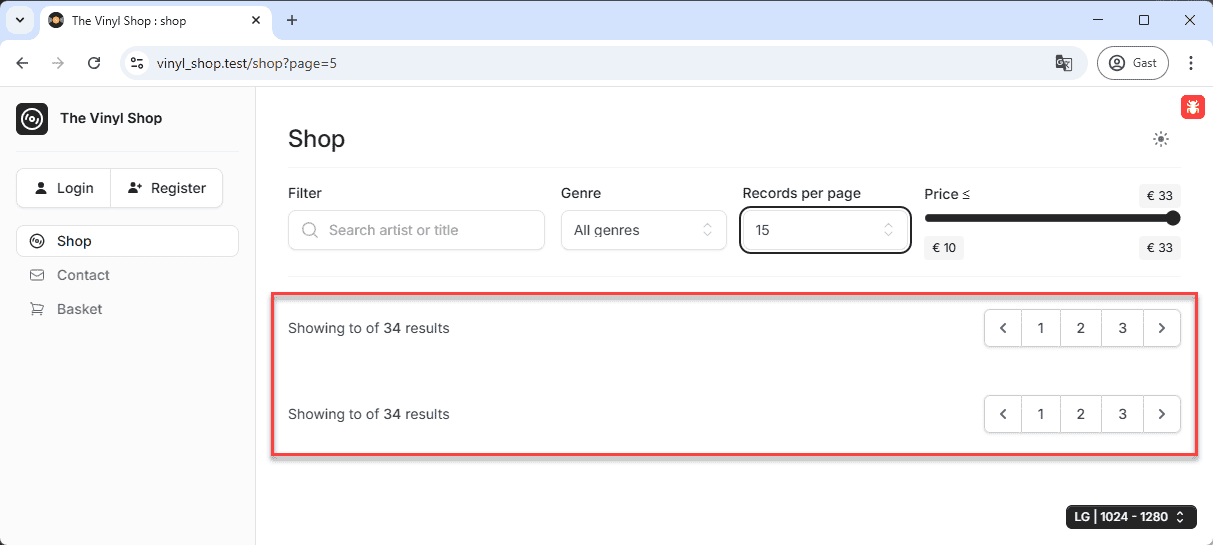The height and width of the screenshot is (545, 1213).
Task: Select page 2 in lower pagination
Action: [x=1081, y=414]
